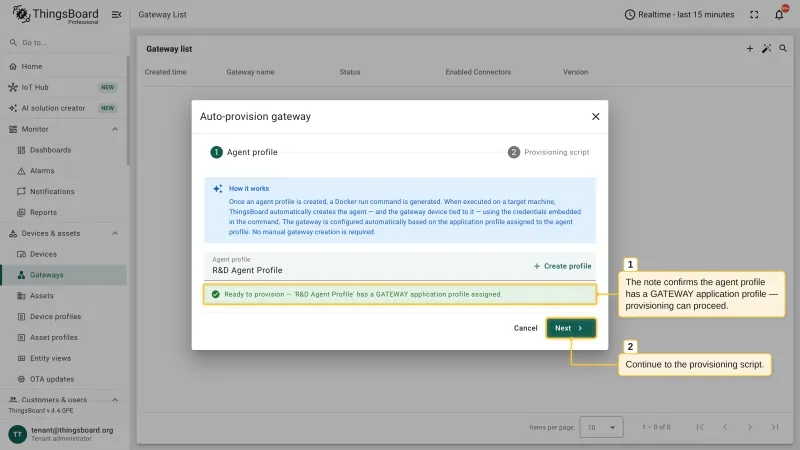Screen dimensions: 800x450
Task: Open the Realtime - last 15 minutes time window
Action: tap(679, 15)
